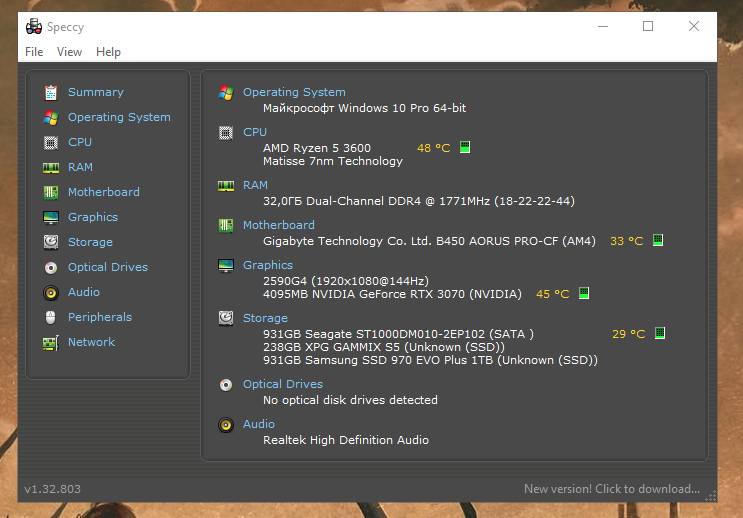Click the green temperature indicator next to motherboard 33 °C

[x=658, y=240]
